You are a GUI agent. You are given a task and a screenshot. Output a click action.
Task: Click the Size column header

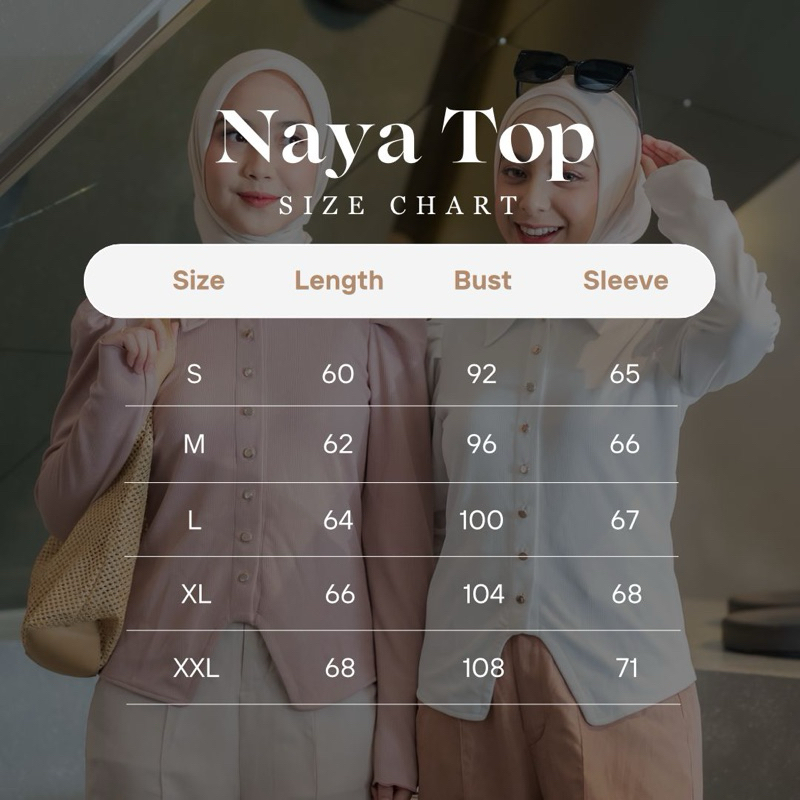click(x=198, y=280)
